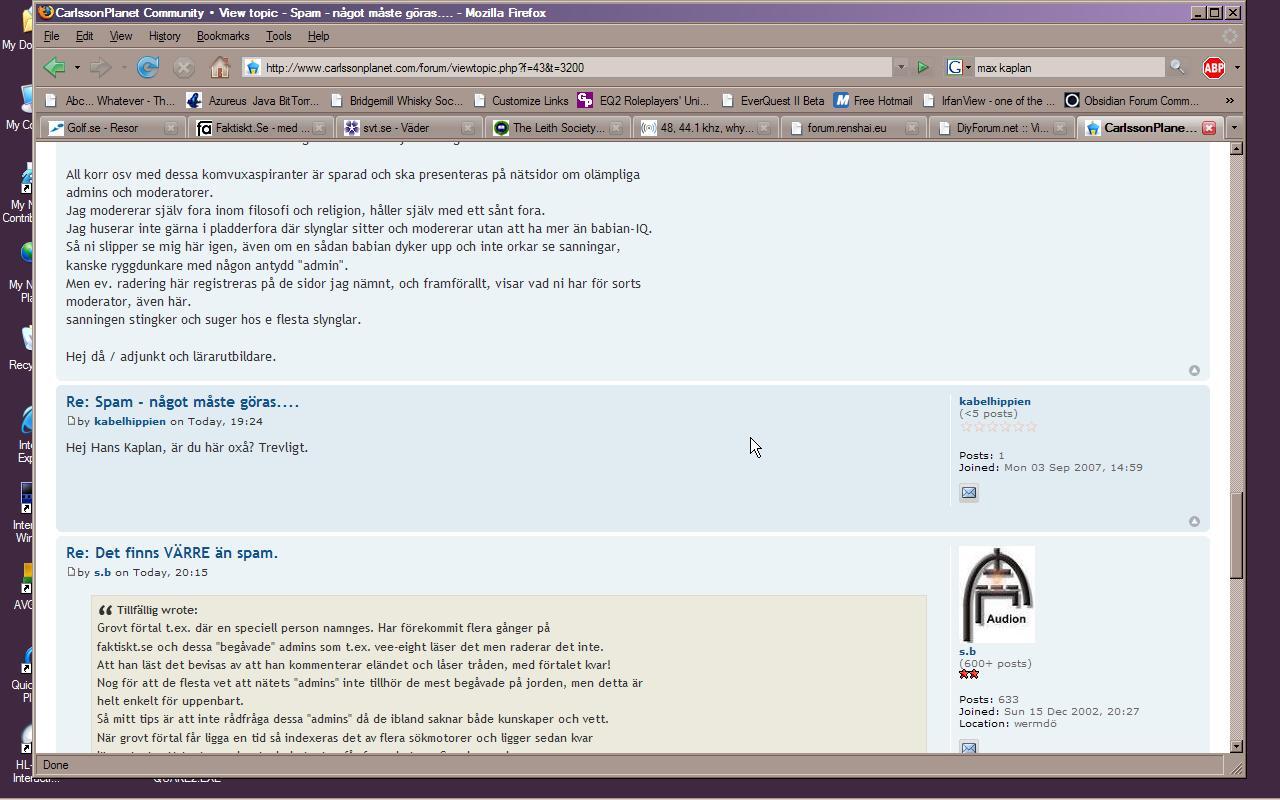1280x800 pixels.
Task: Switch to the svt.se - Väder tab
Action: pos(402,128)
